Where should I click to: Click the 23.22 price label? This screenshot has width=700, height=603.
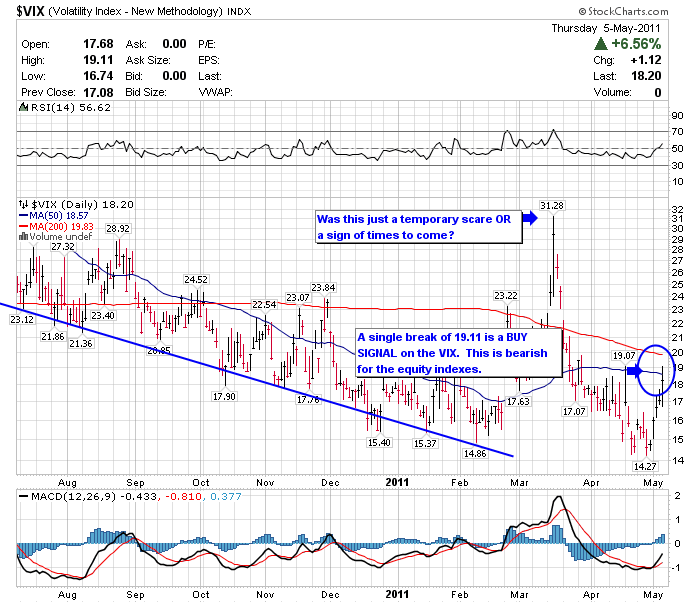[x=506, y=295]
